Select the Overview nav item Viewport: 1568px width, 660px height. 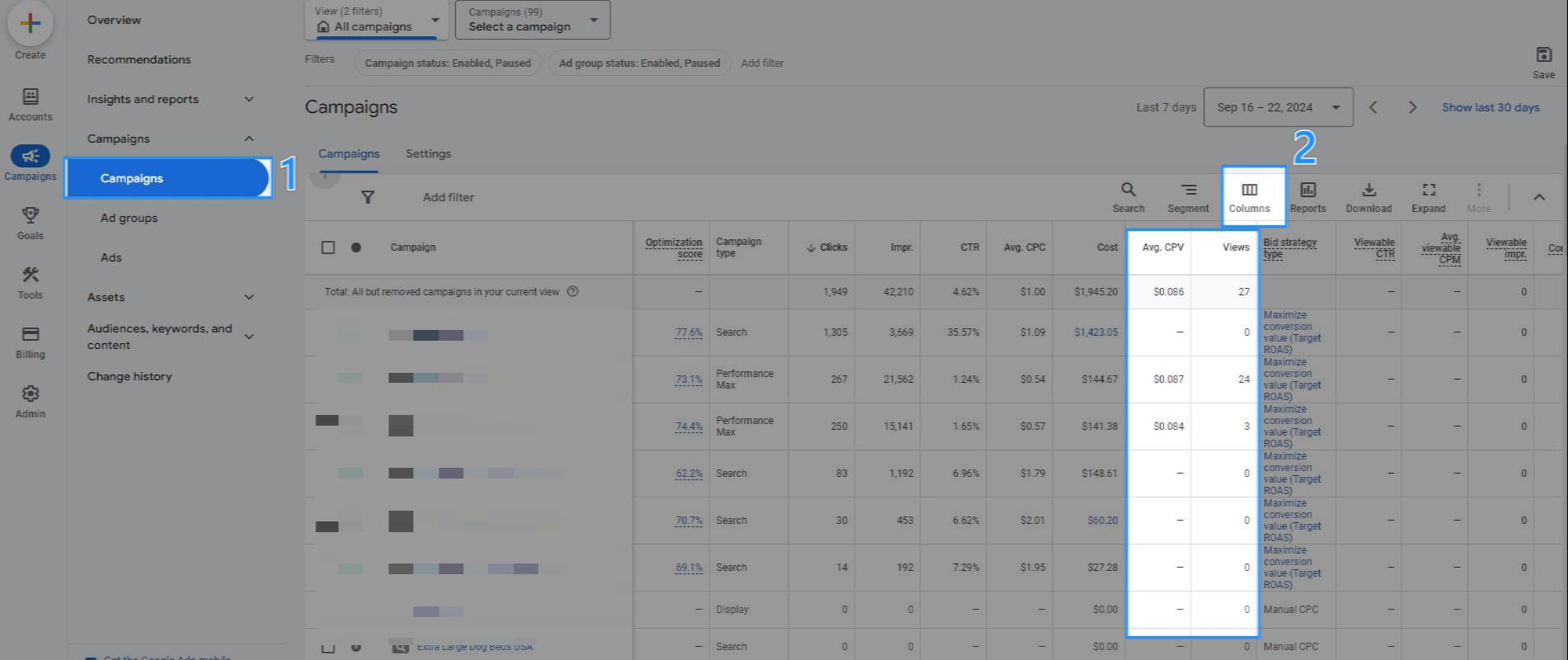[x=114, y=20]
